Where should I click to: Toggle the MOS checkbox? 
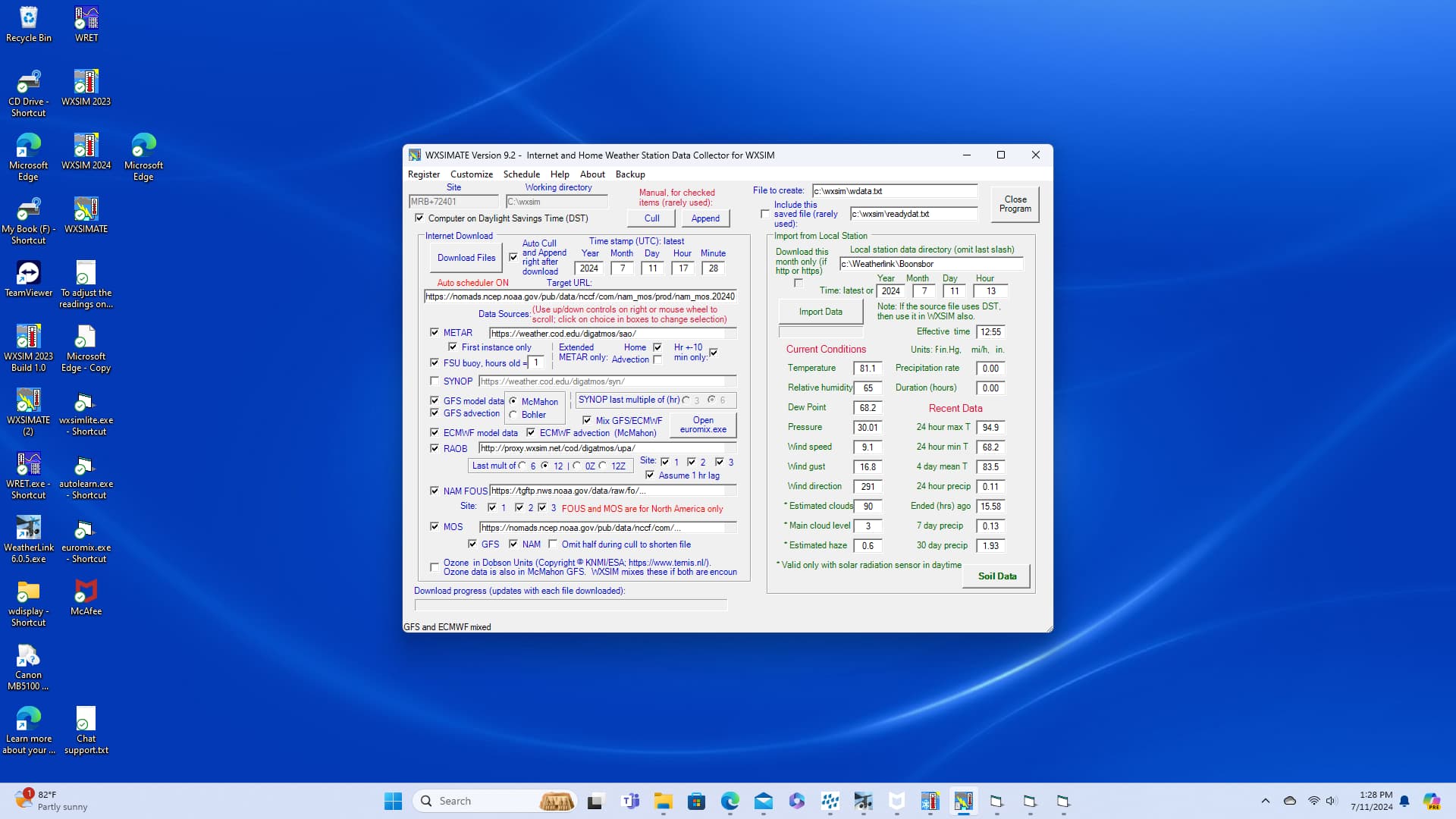(435, 526)
